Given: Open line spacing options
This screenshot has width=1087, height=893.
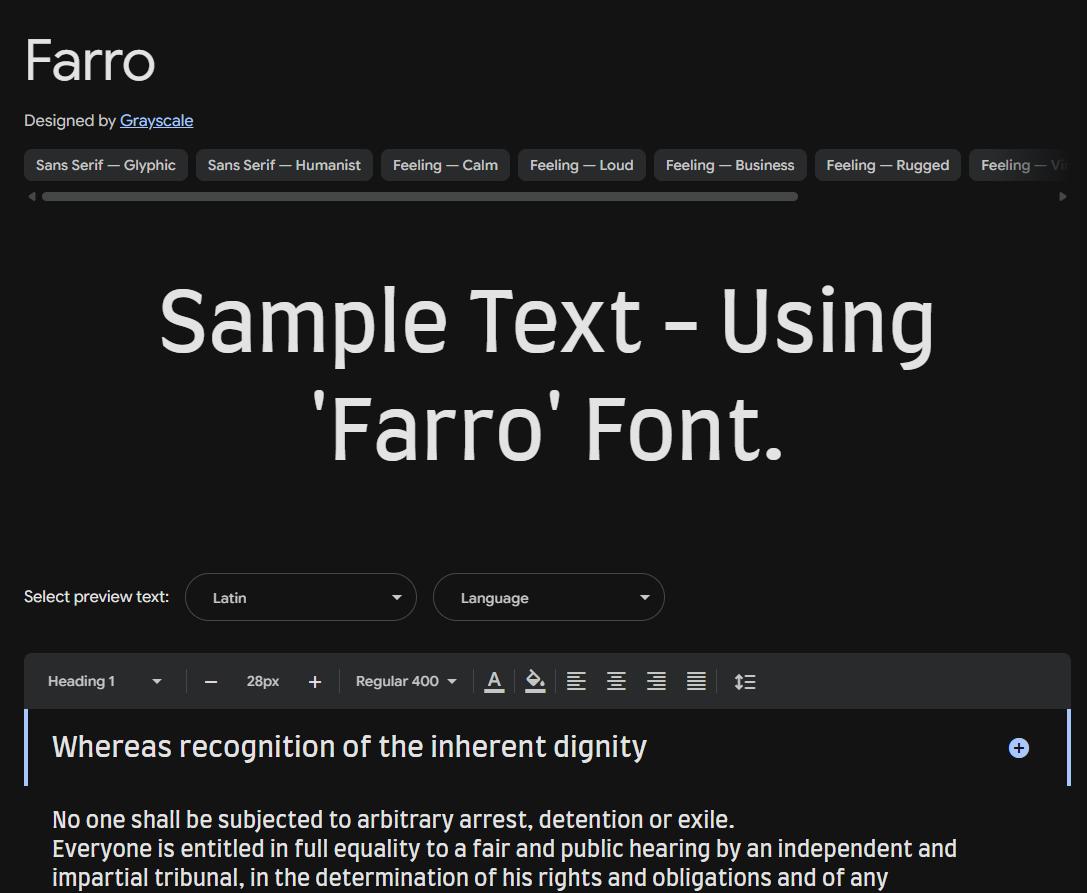Looking at the screenshot, I should (x=745, y=682).
